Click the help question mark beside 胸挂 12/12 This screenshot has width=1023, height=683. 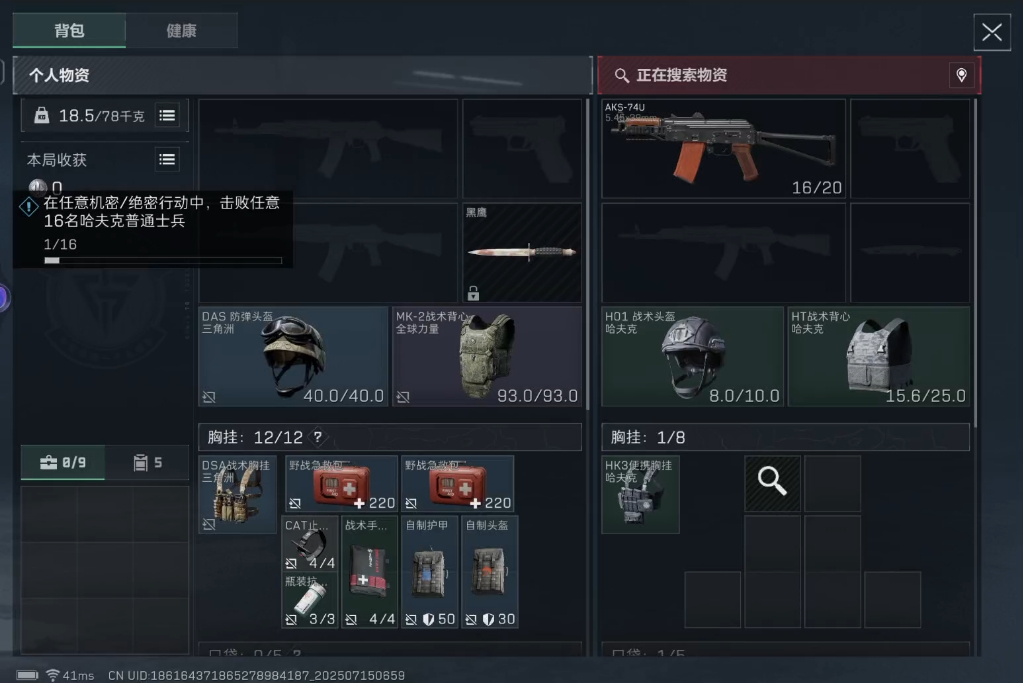click(x=317, y=437)
